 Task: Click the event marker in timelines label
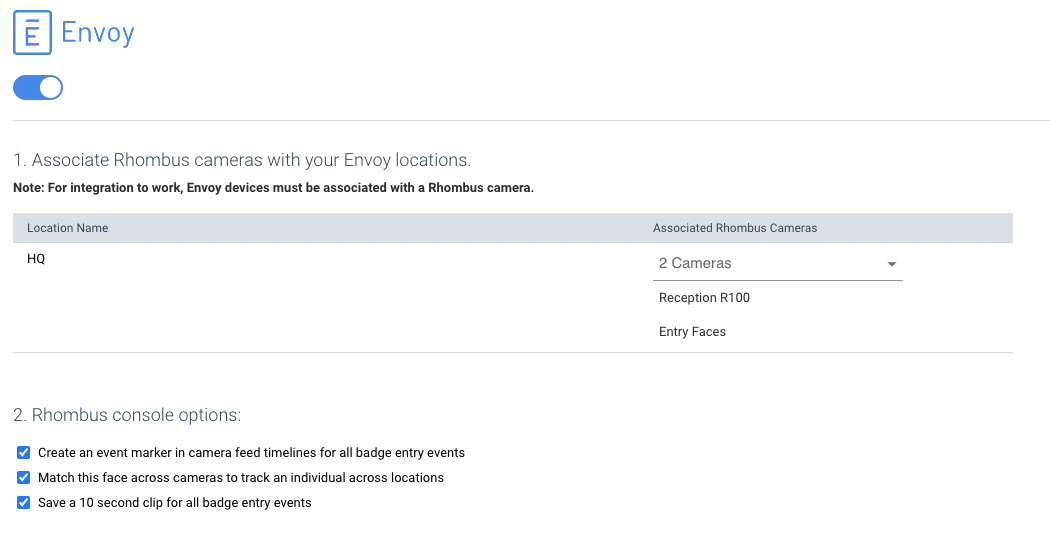pos(251,453)
